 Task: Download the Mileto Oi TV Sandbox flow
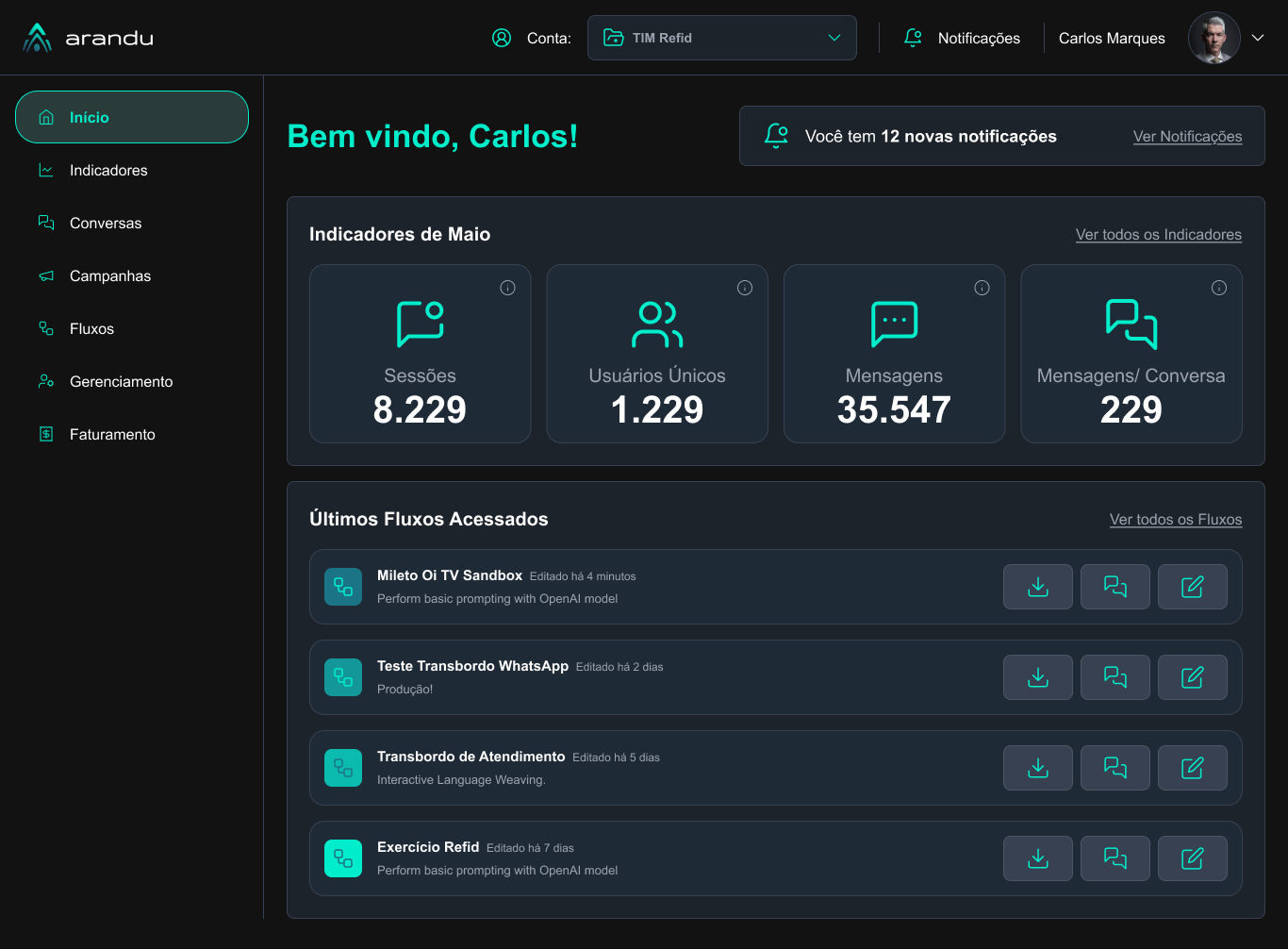point(1037,587)
